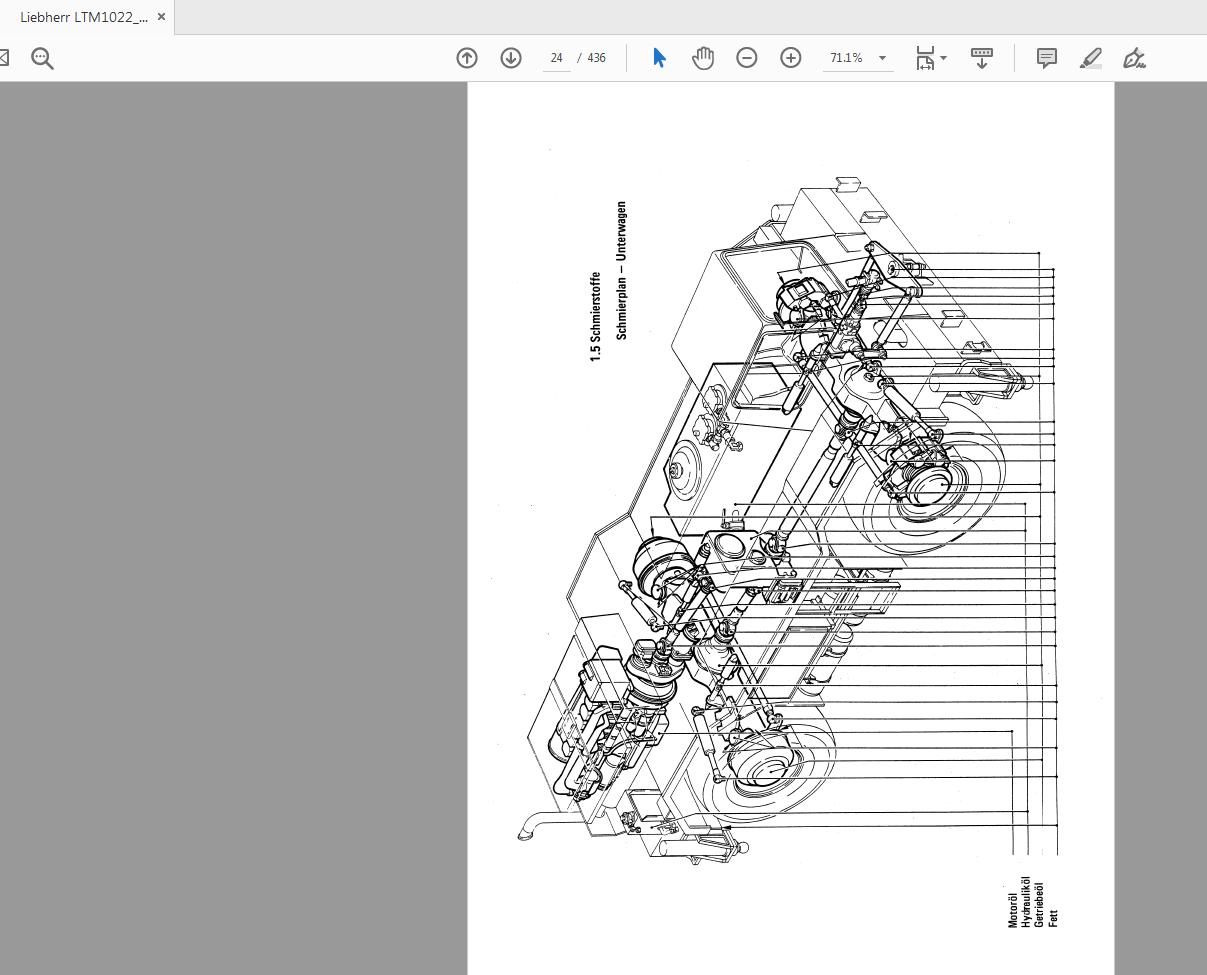
Task: Activate the Selection arrow tool
Action: [x=659, y=58]
